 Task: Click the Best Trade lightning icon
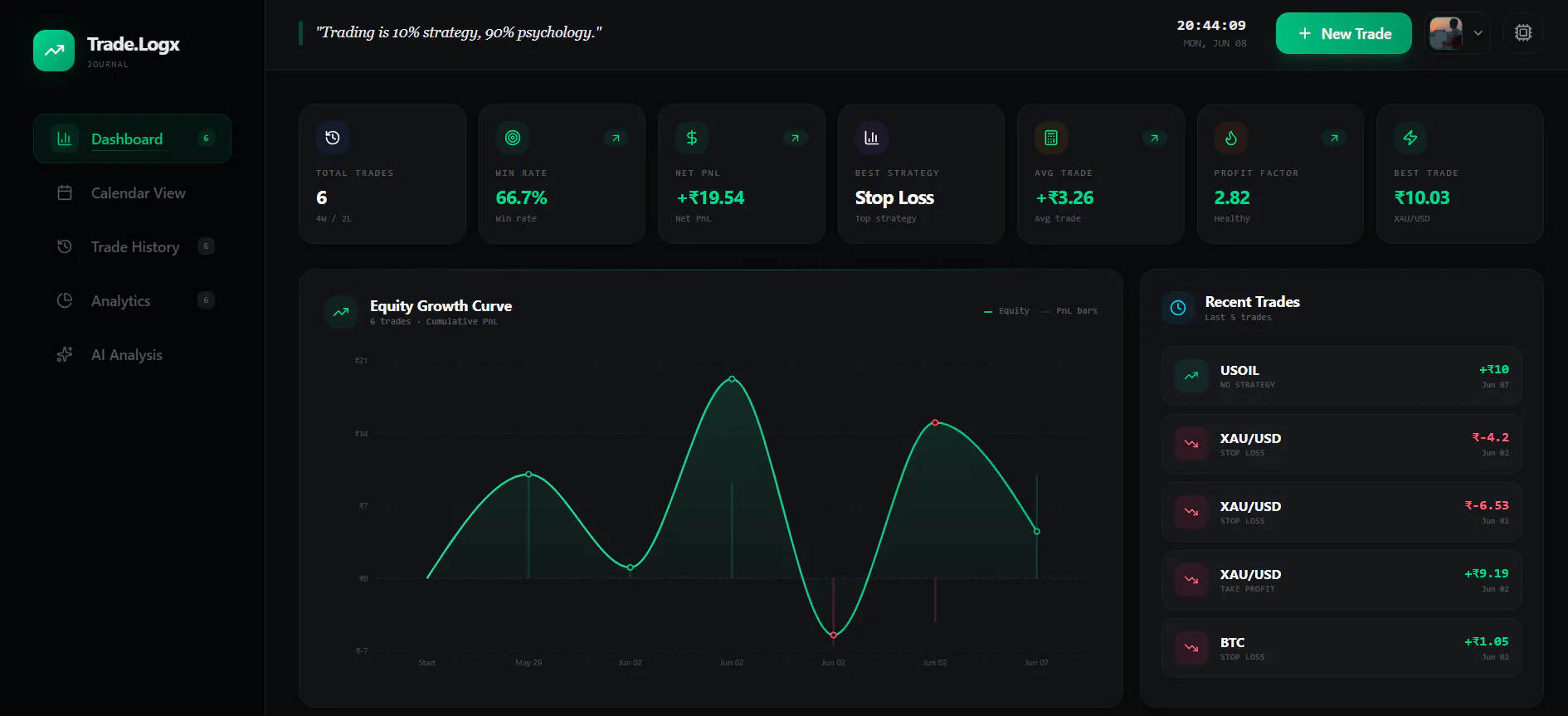[x=1410, y=138]
